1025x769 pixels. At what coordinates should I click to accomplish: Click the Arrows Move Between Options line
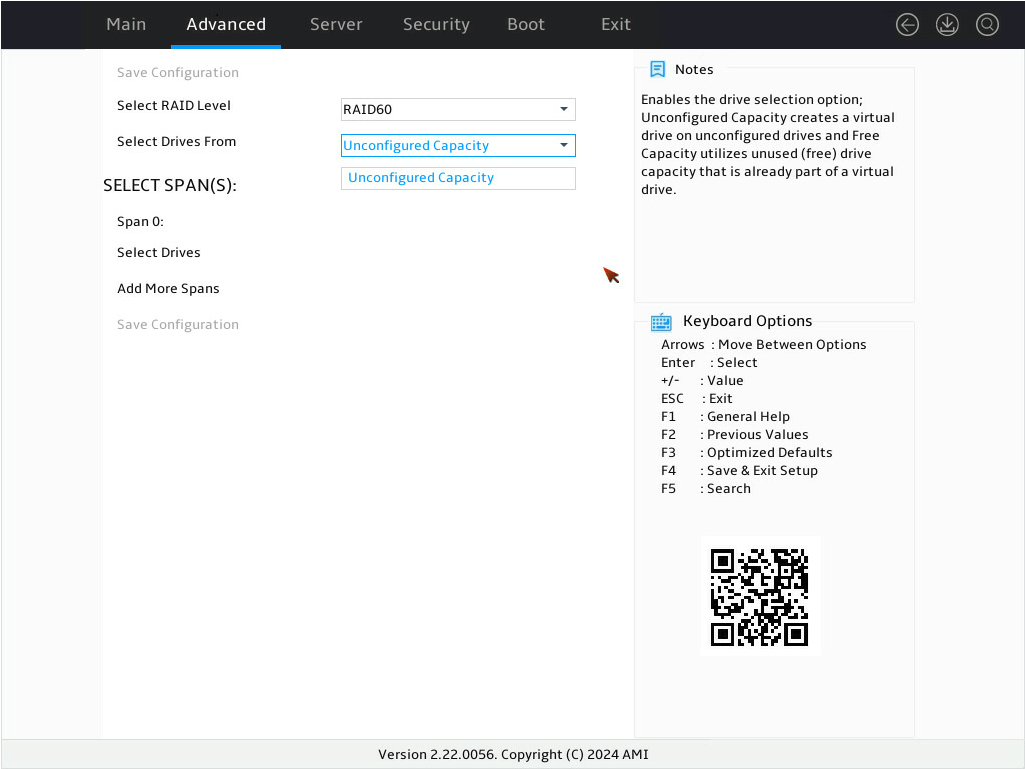pos(764,345)
